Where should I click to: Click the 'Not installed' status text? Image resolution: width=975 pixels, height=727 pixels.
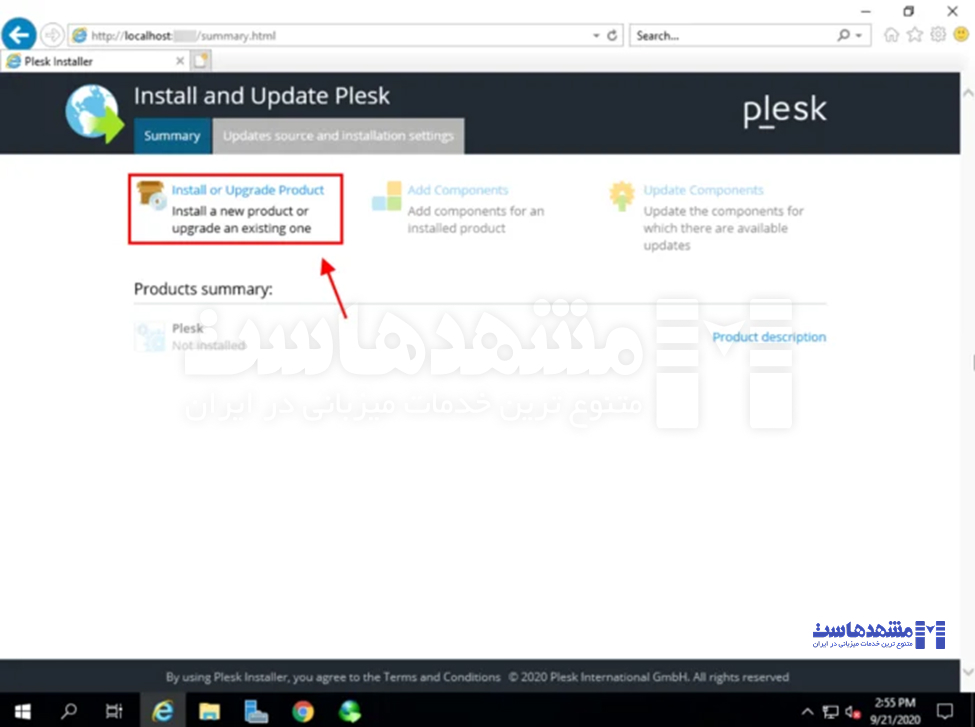coord(209,345)
